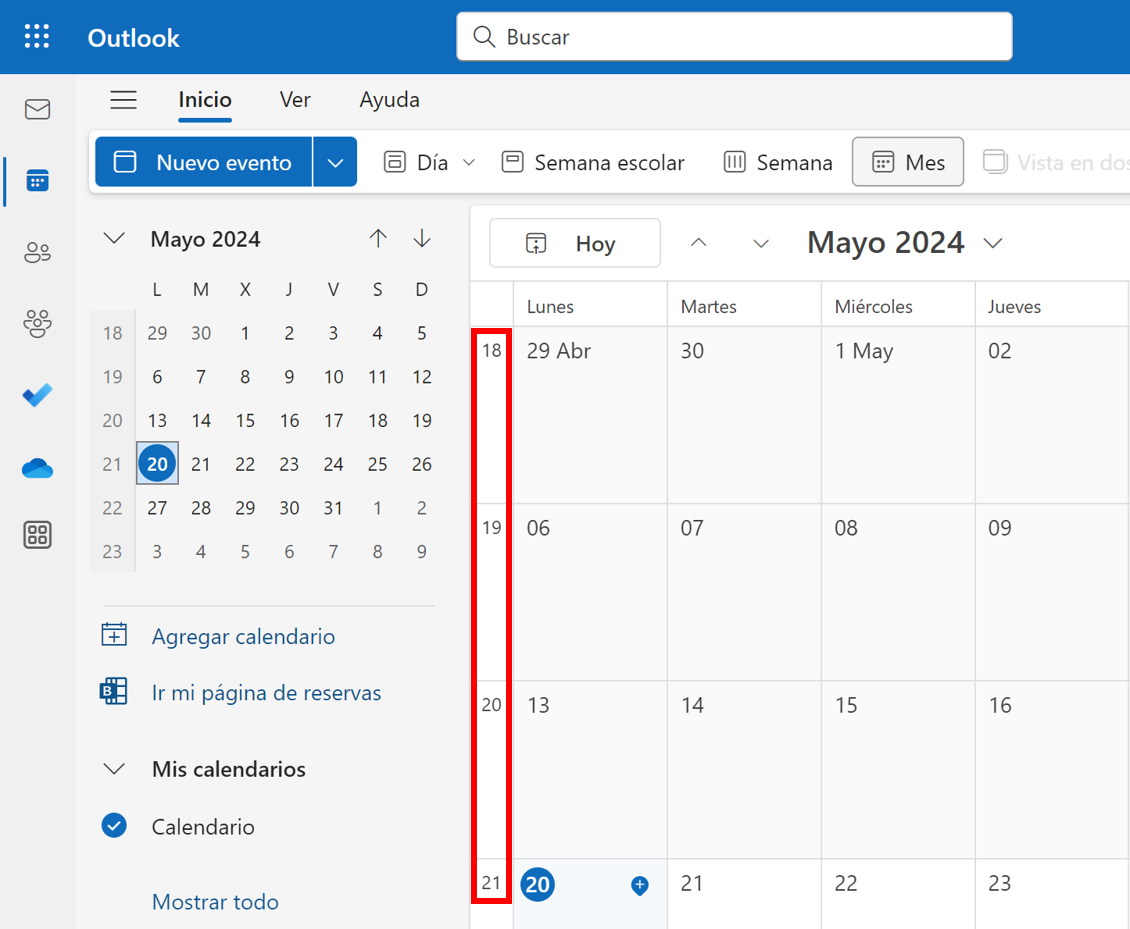The height and width of the screenshot is (929, 1130).
Task: Go to next month with down arrow
Action: (422, 239)
